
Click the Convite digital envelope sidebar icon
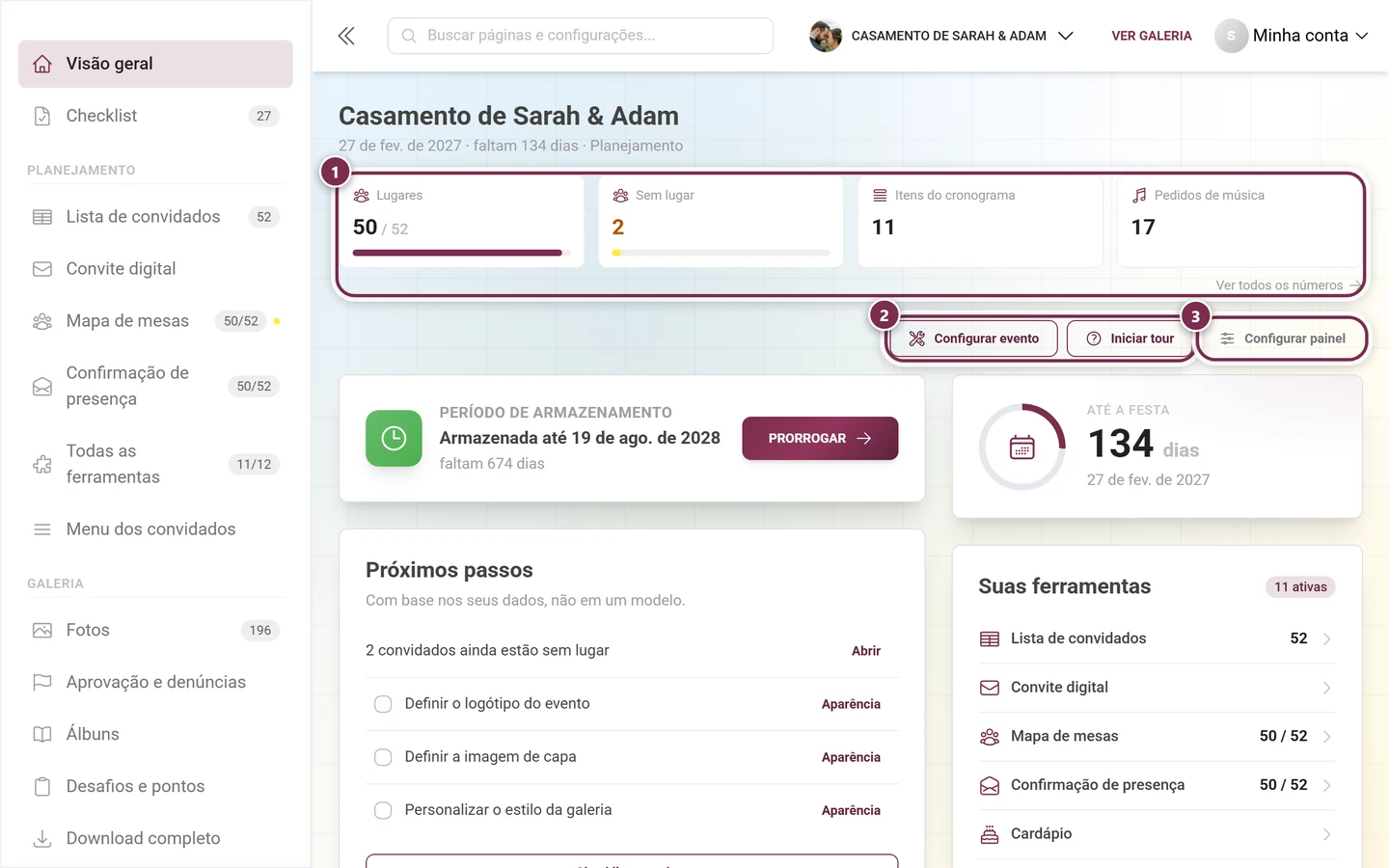pos(42,269)
